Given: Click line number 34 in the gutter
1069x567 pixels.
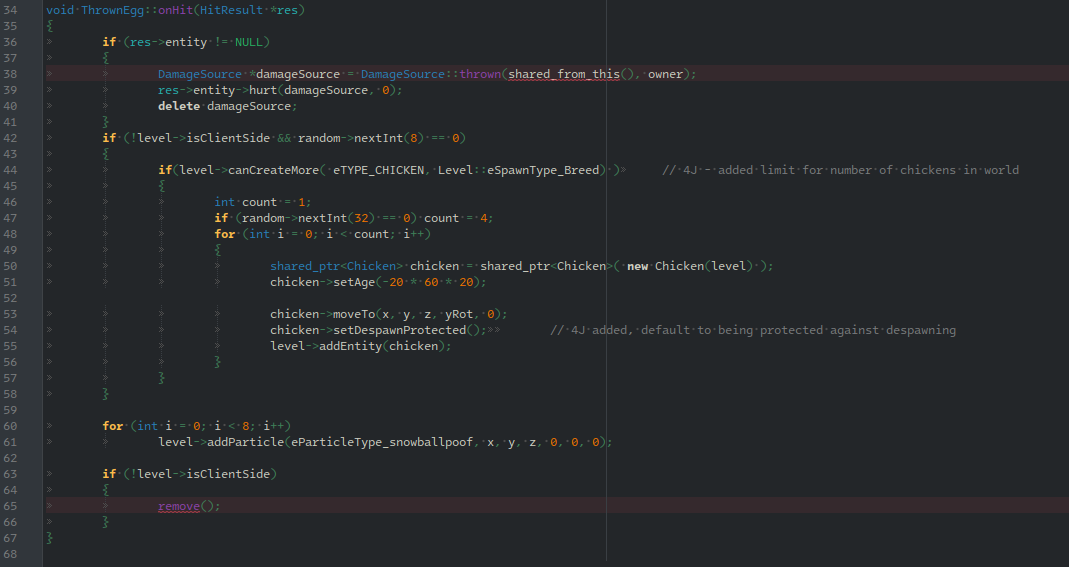Looking at the screenshot, I should coord(10,10).
